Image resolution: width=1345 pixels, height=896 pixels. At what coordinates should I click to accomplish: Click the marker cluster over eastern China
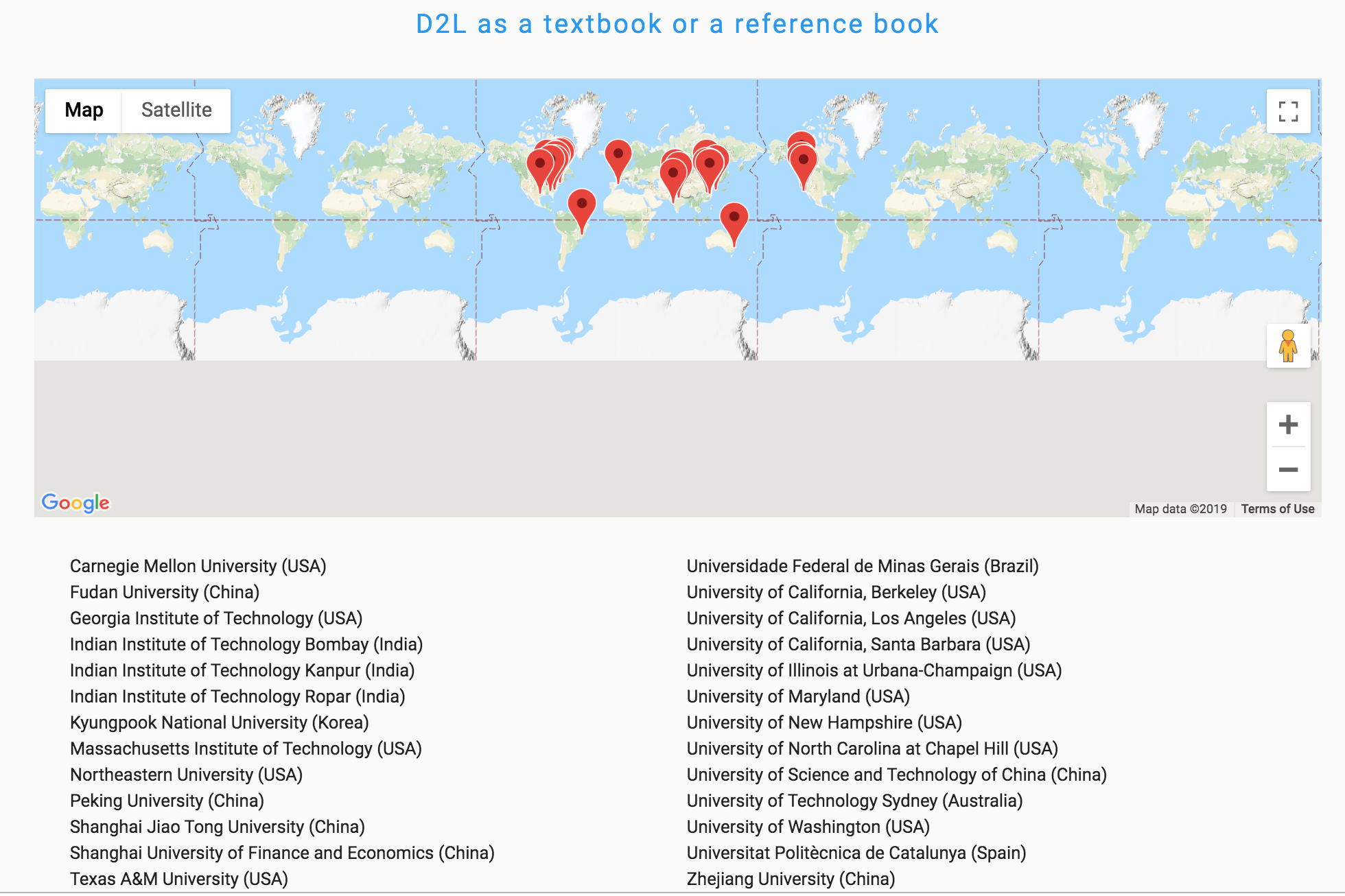coord(710,165)
